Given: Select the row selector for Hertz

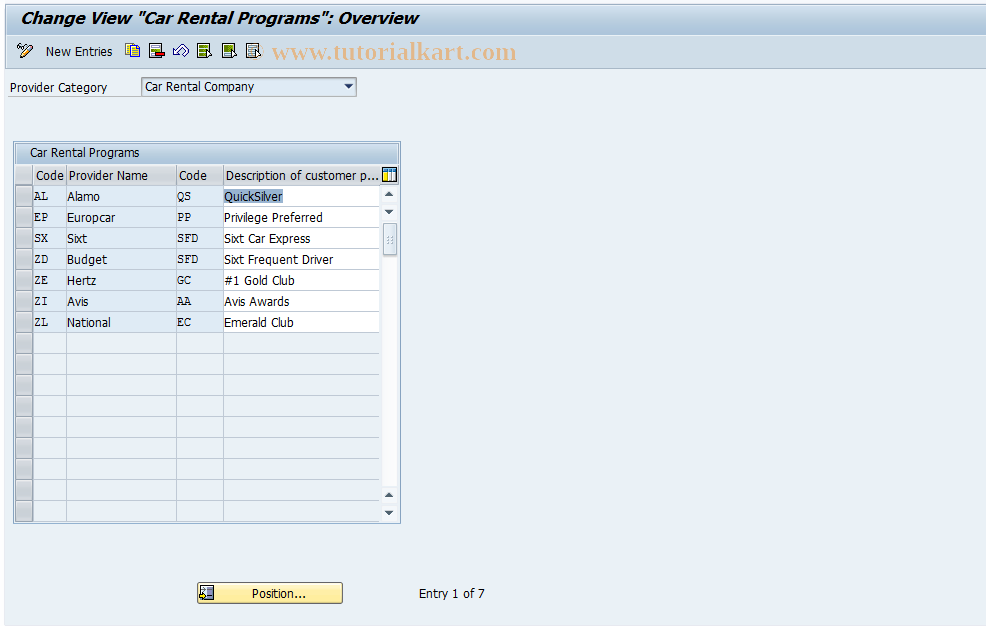Looking at the screenshot, I should click(x=24, y=280).
